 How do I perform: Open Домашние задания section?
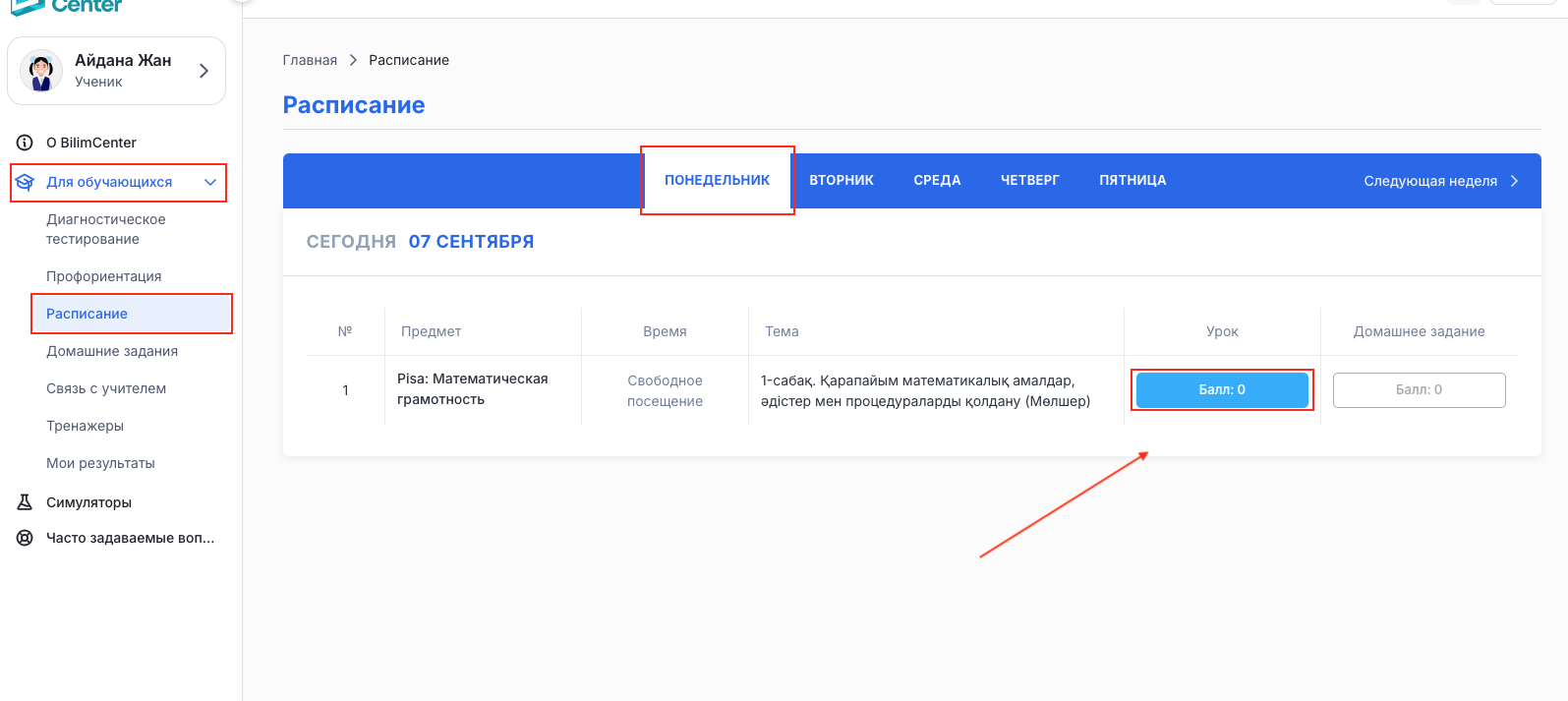[112, 351]
